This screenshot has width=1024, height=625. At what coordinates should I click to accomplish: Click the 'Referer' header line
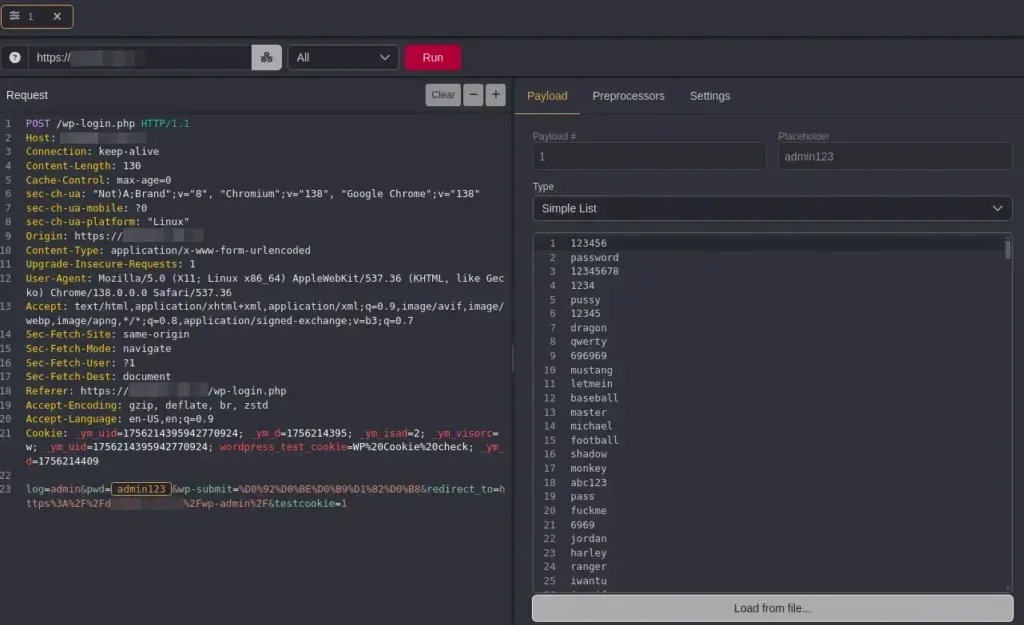[155, 391]
